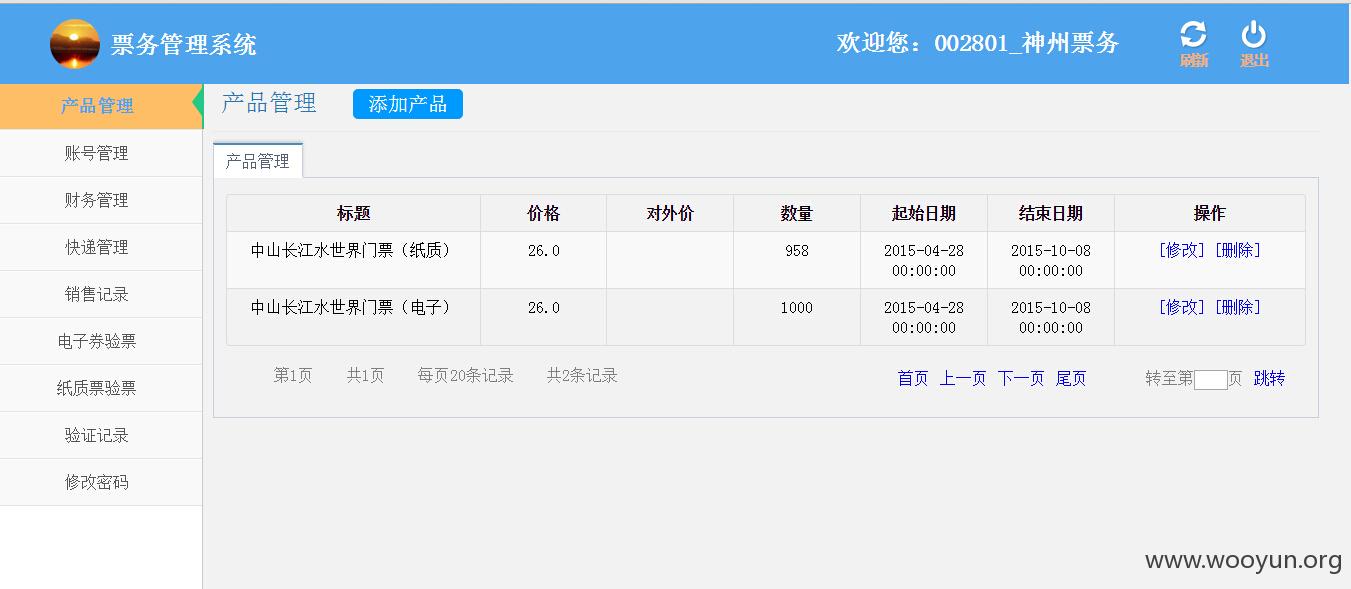Image resolution: width=1351 pixels, height=589 pixels.
Task: Click [修改] for the 电子 ticket row
Action: click(1182, 307)
